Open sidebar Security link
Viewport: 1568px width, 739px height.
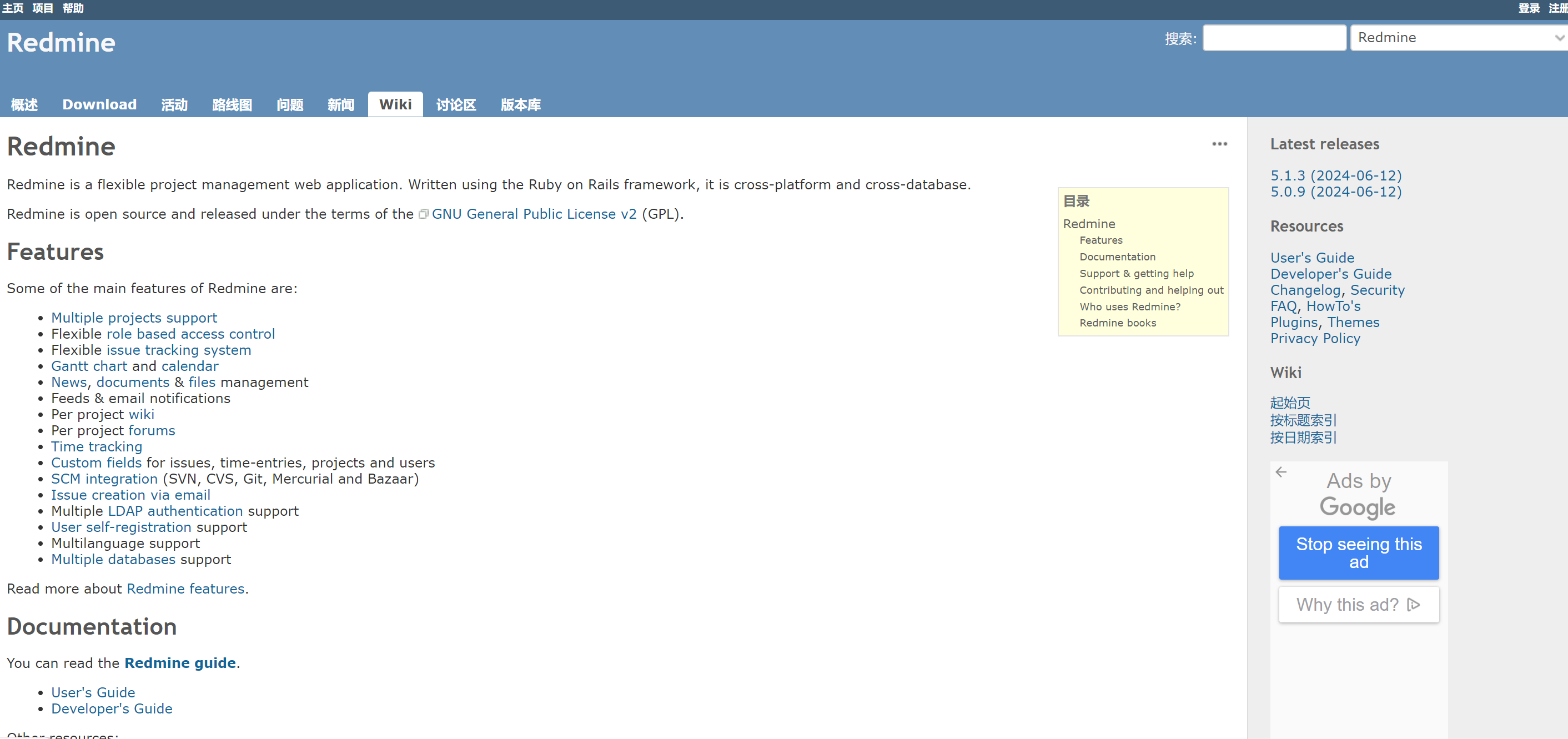1378,290
